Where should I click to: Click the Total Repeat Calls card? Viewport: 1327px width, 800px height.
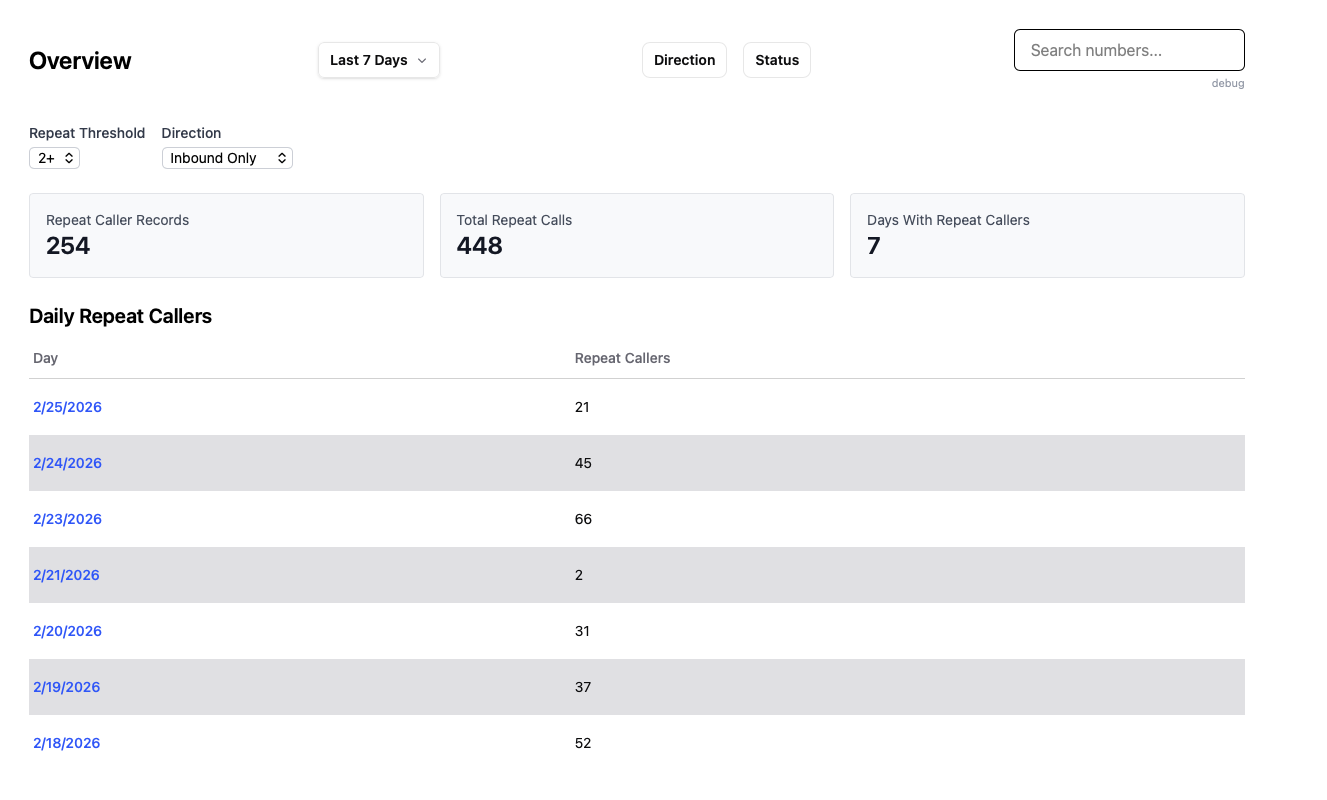[636, 235]
